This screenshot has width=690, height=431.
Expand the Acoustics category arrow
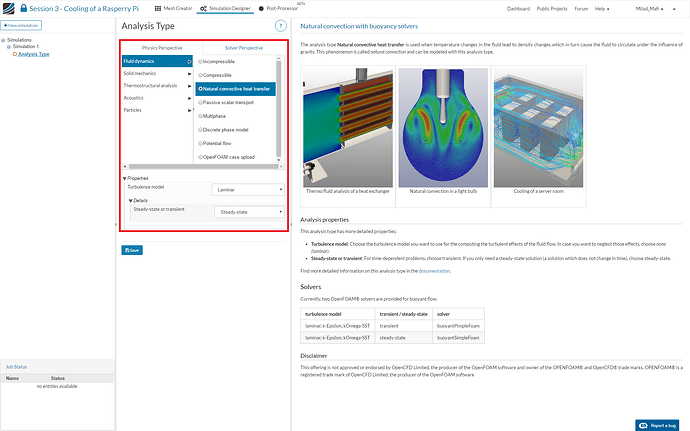190,99
